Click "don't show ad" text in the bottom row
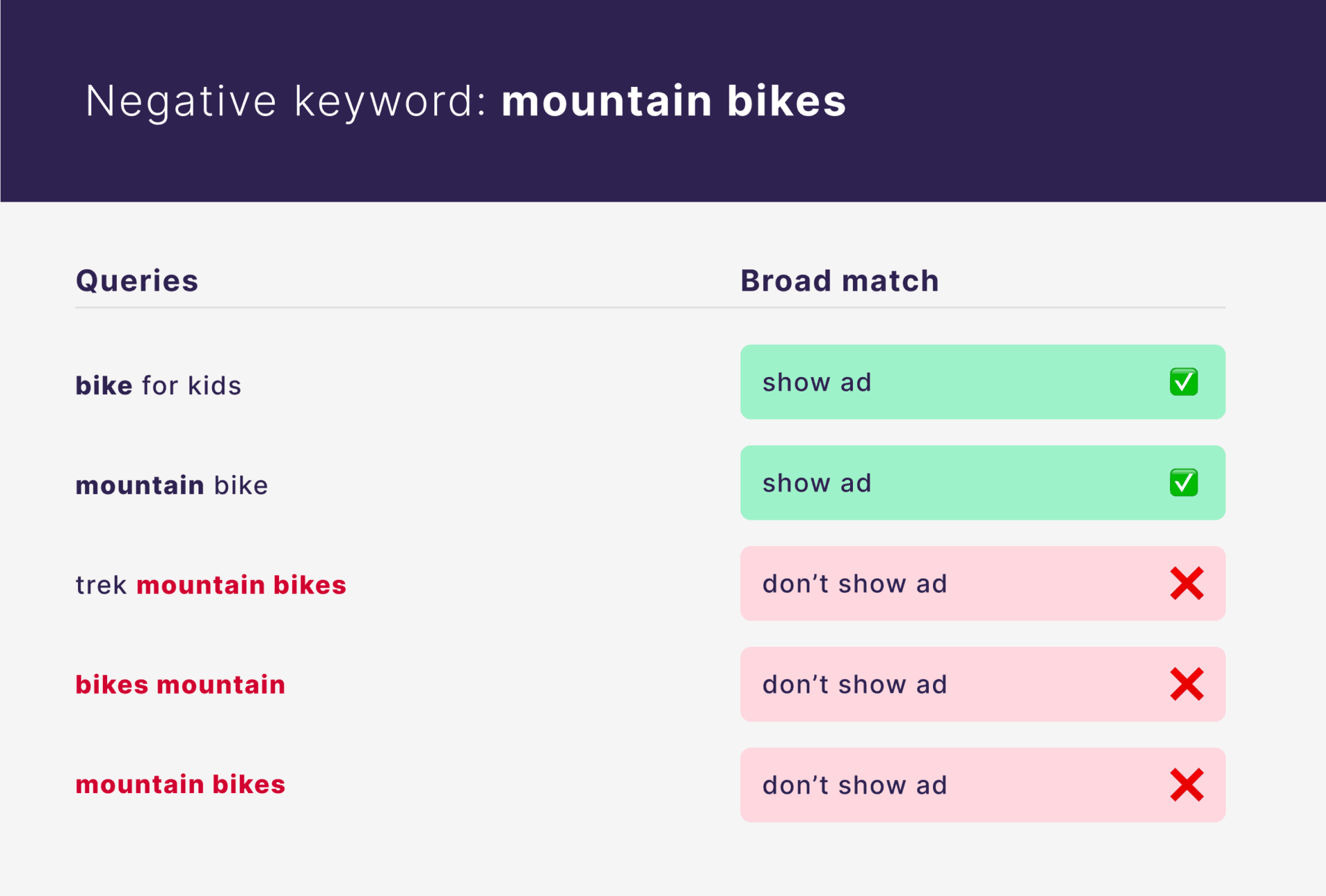The height and width of the screenshot is (896, 1326). (854, 786)
